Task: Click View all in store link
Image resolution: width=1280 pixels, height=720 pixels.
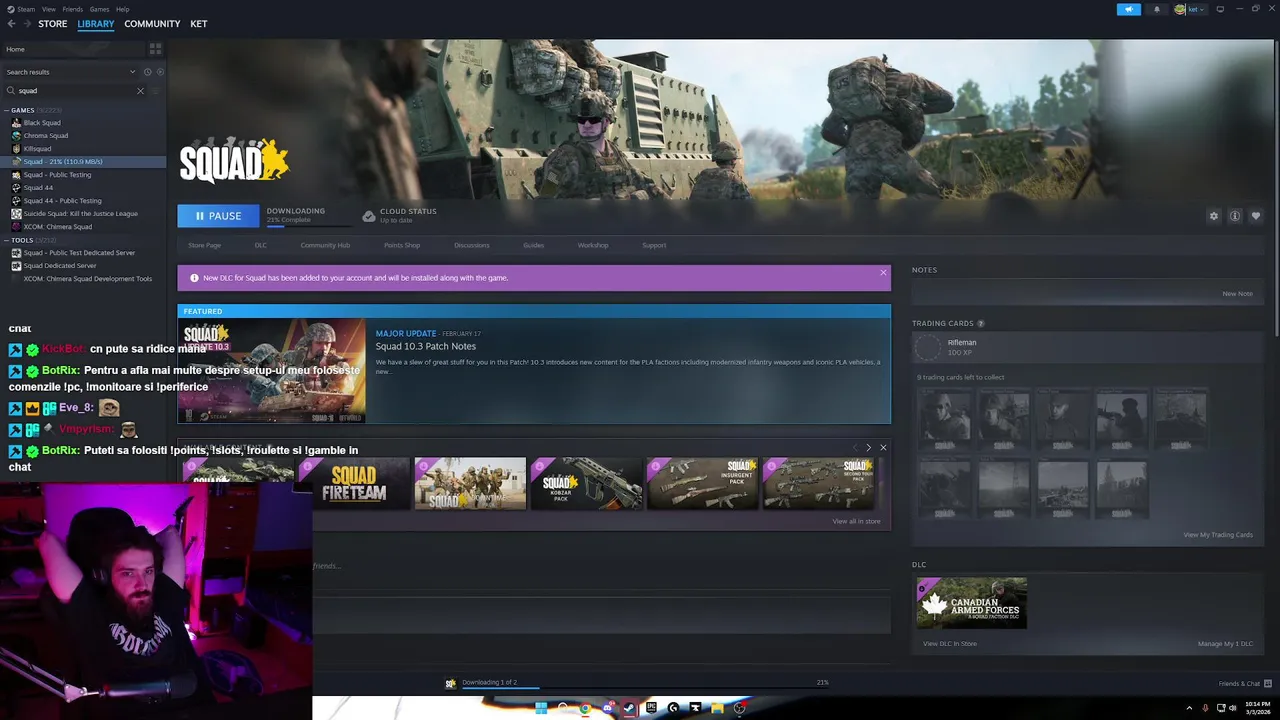Action: [856, 521]
